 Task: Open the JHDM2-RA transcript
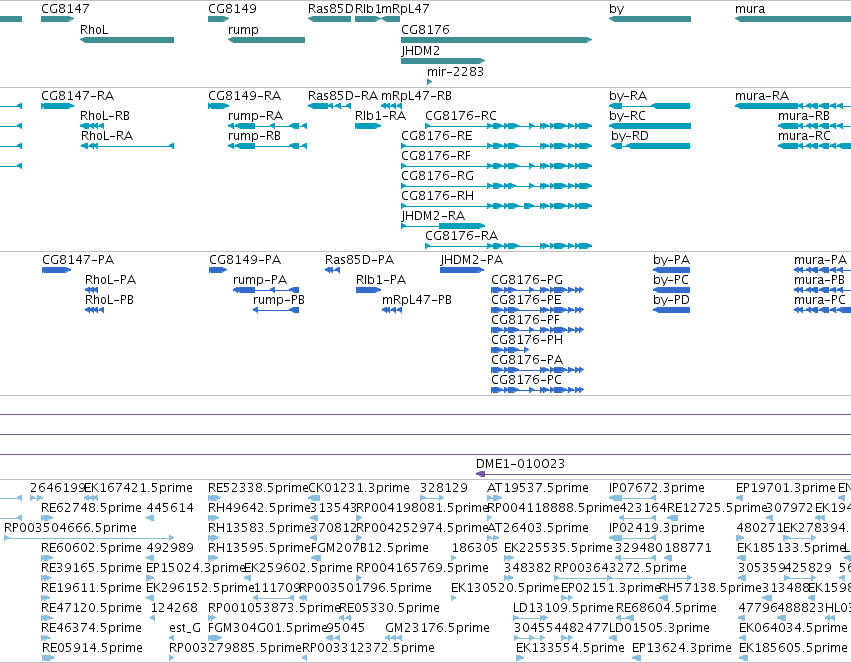pyautogui.click(x=443, y=226)
